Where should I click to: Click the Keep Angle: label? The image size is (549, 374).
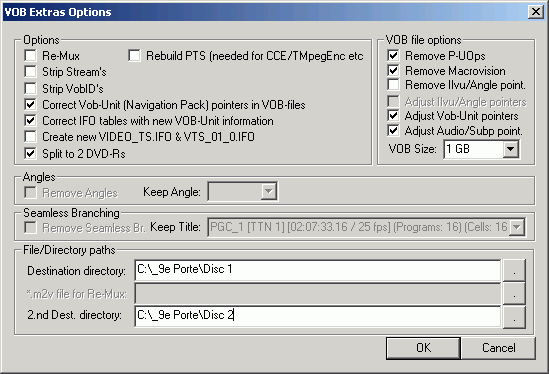pyautogui.click(x=172, y=192)
